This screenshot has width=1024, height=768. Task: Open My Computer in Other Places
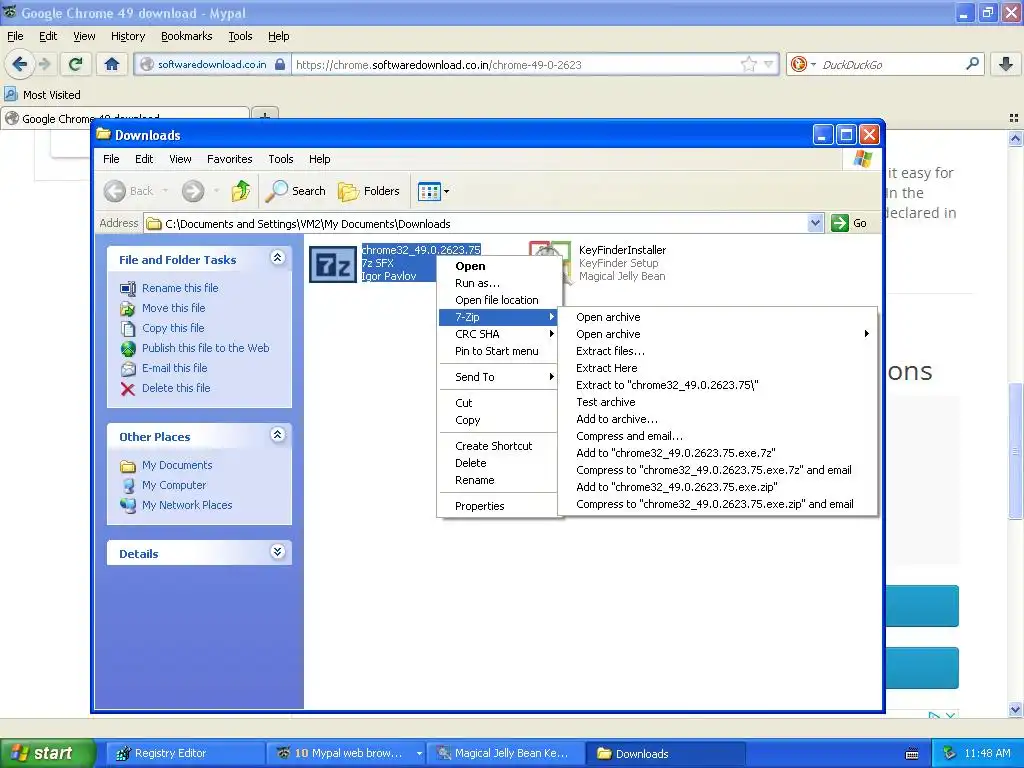pos(174,485)
